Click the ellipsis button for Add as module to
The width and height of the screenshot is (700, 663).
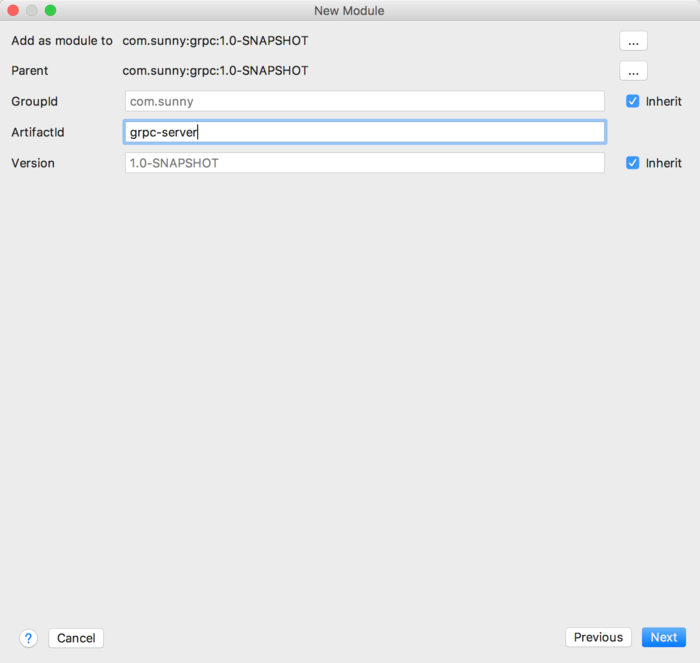pos(633,41)
